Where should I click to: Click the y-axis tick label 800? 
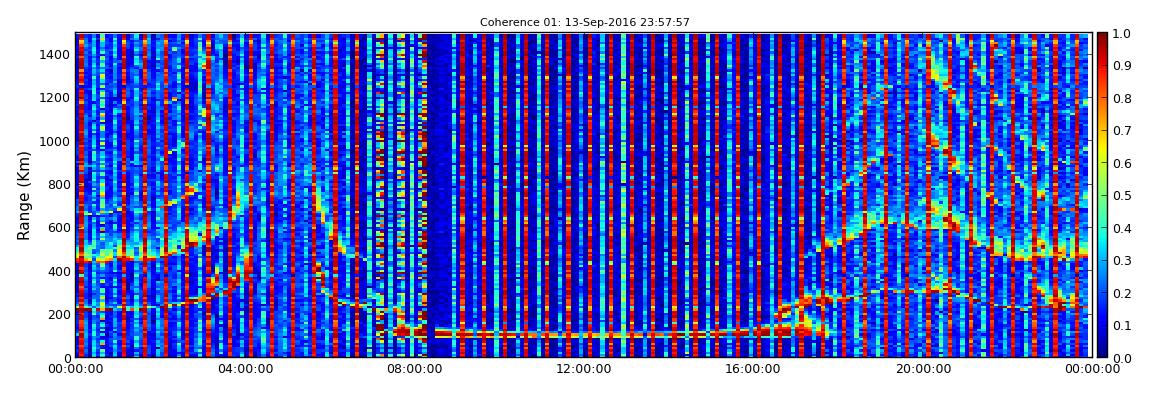tap(59, 184)
